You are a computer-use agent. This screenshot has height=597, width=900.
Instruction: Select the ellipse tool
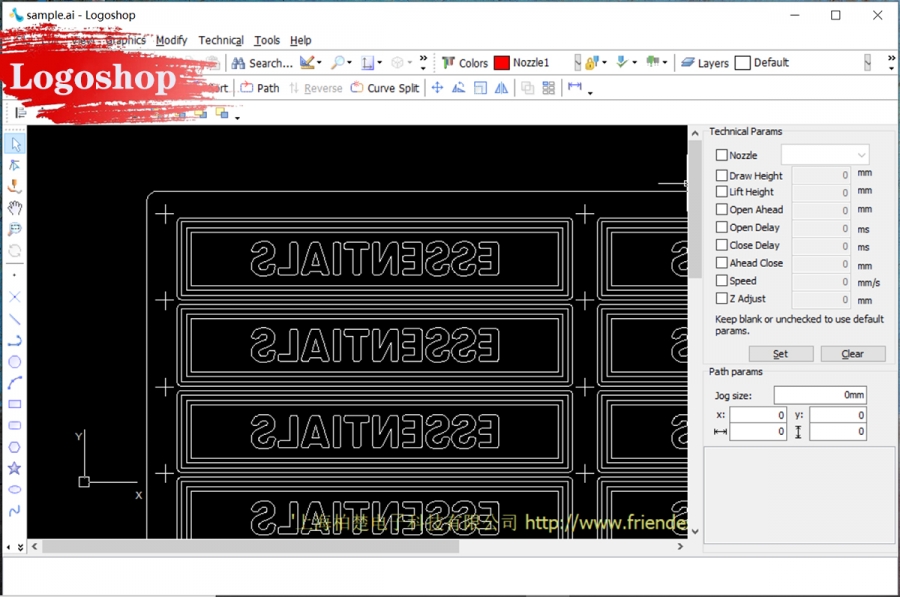click(x=15, y=490)
